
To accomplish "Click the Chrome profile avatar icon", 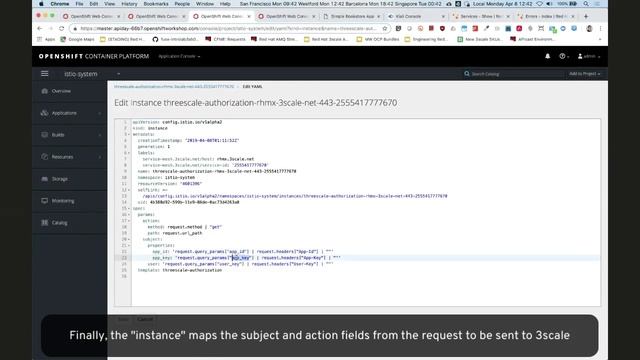I will [589, 28].
